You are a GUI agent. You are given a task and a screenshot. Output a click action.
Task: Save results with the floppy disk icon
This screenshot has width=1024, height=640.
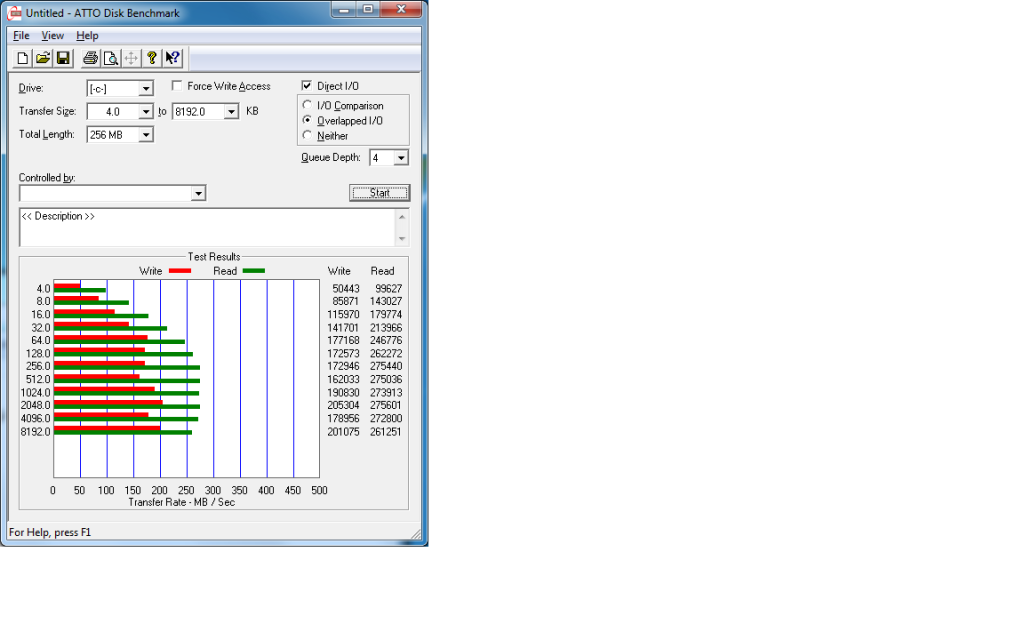(x=62, y=58)
